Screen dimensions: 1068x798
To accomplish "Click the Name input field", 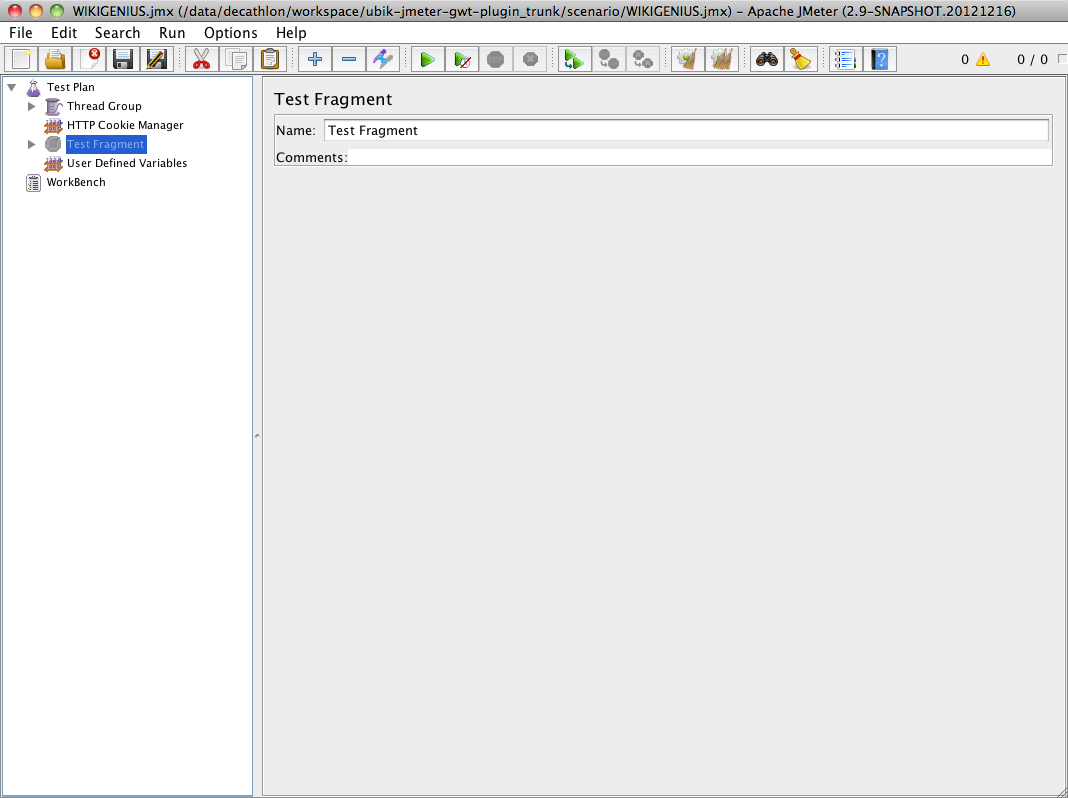I will [x=686, y=130].
